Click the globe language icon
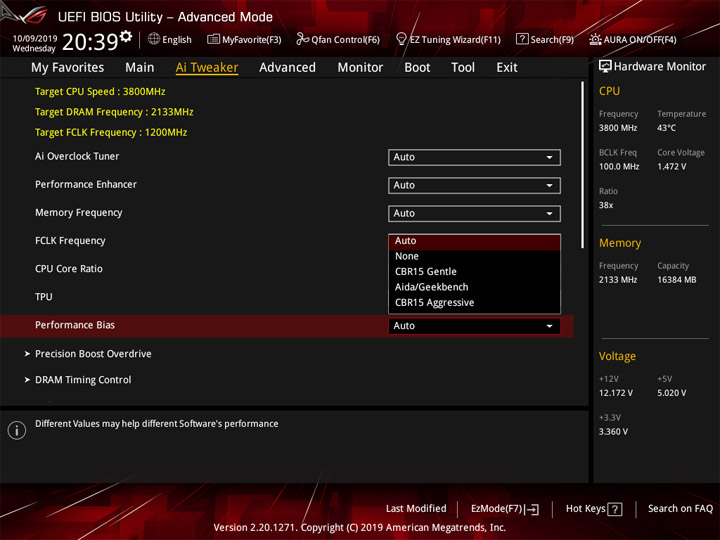The height and width of the screenshot is (540, 720). [x=154, y=39]
